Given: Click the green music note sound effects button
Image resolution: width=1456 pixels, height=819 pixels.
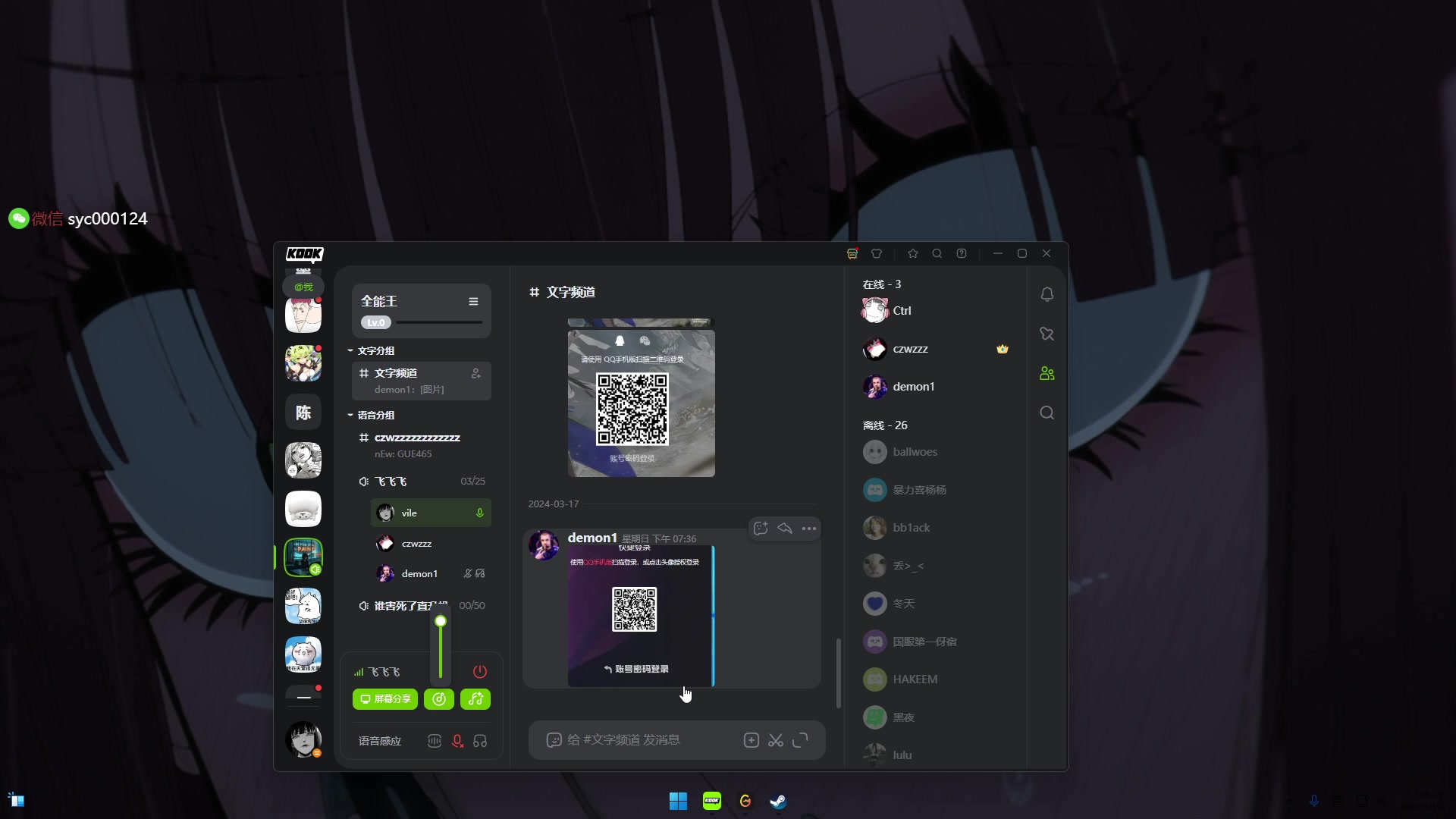Looking at the screenshot, I should coord(475,699).
